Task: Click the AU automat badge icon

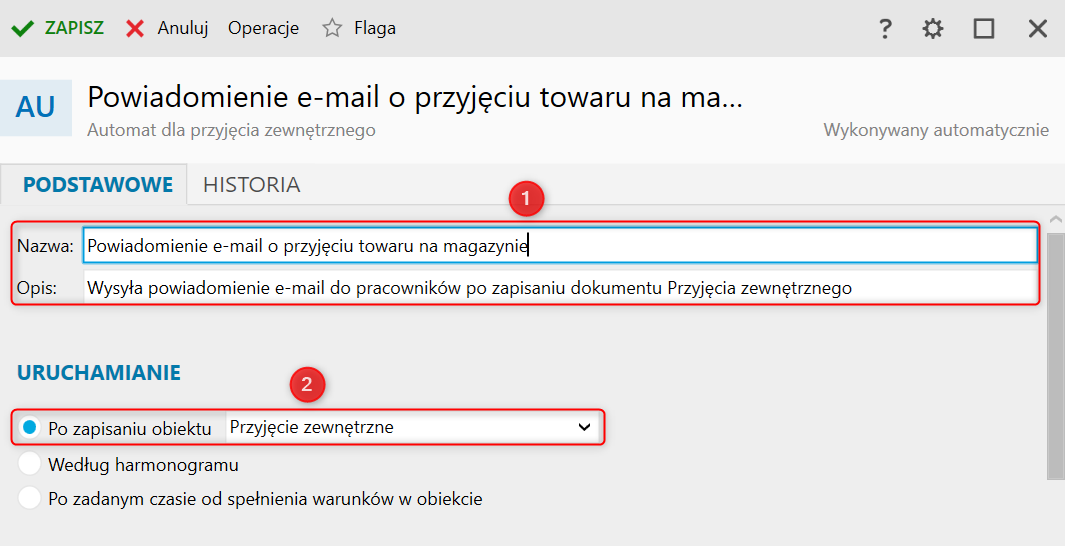Action: tap(36, 107)
